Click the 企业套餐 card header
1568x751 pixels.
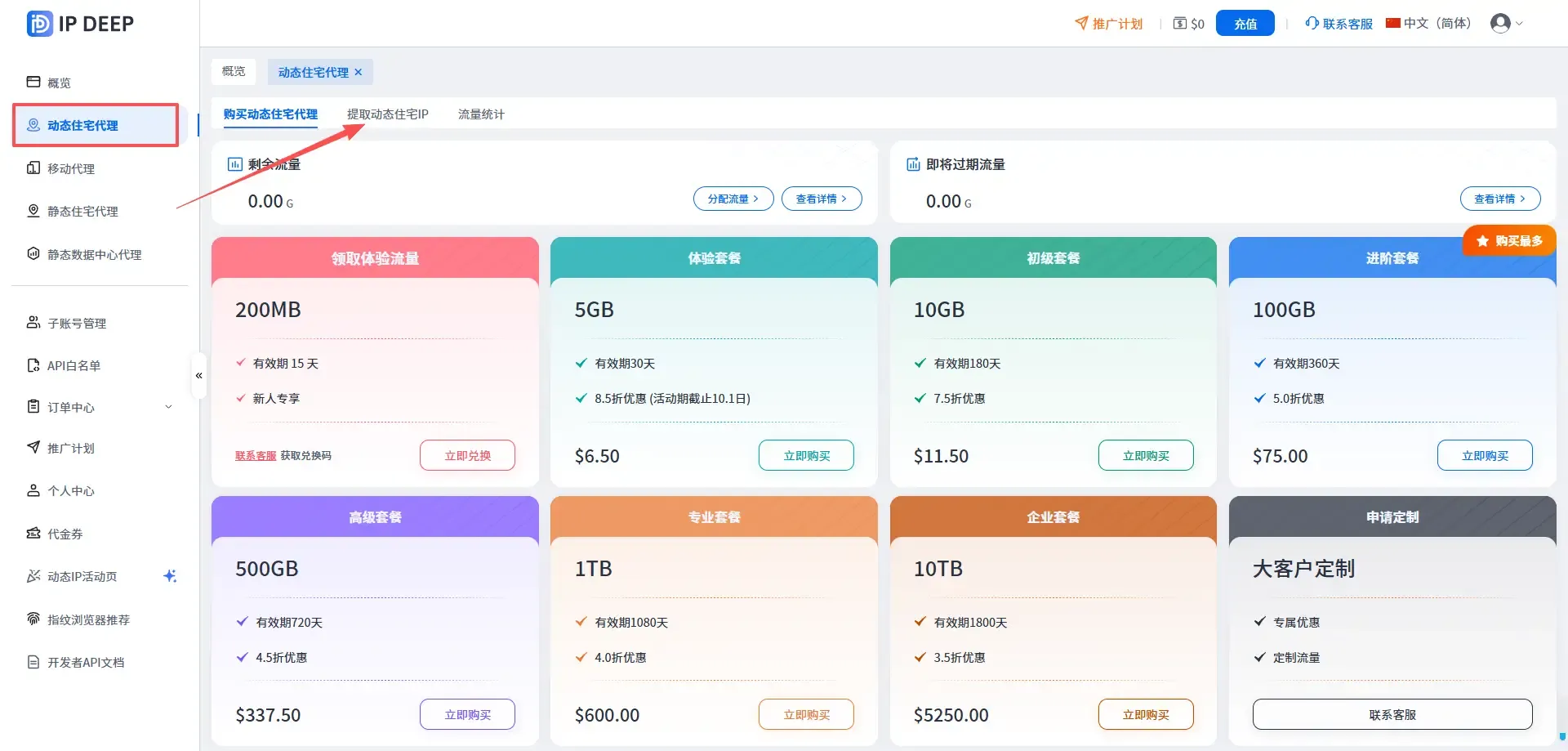click(x=1053, y=517)
